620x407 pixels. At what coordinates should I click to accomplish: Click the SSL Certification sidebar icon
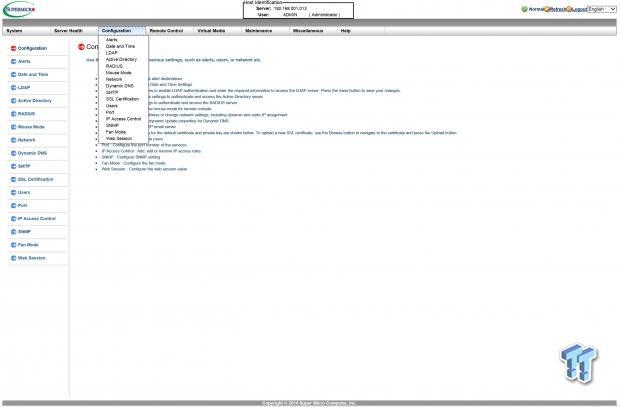click(x=13, y=179)
